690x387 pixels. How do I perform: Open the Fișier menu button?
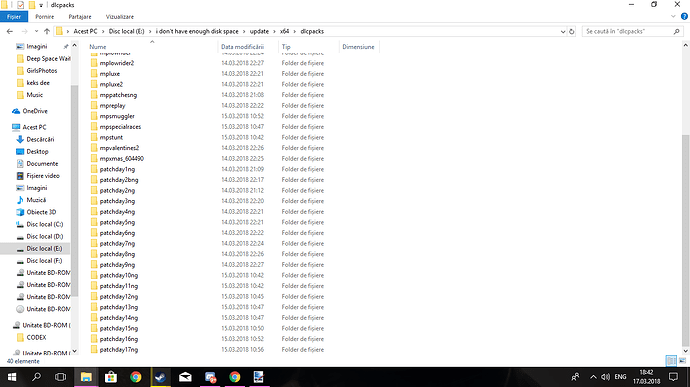click(14, 17)
